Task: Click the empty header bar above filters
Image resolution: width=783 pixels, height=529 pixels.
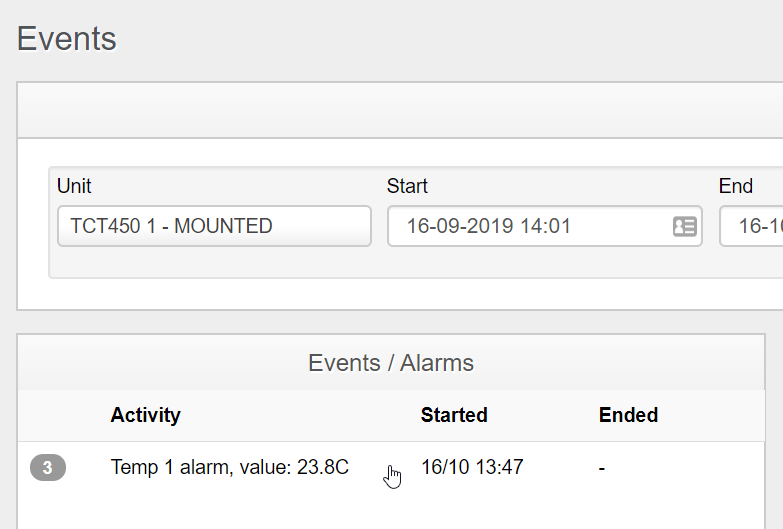Action: click(x=400, y=110)
